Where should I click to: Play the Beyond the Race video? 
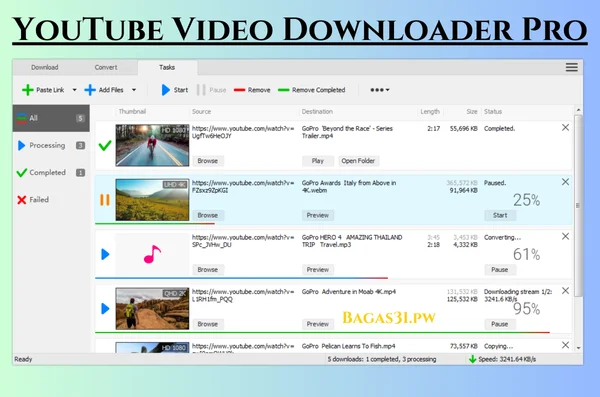coord(318,161)
